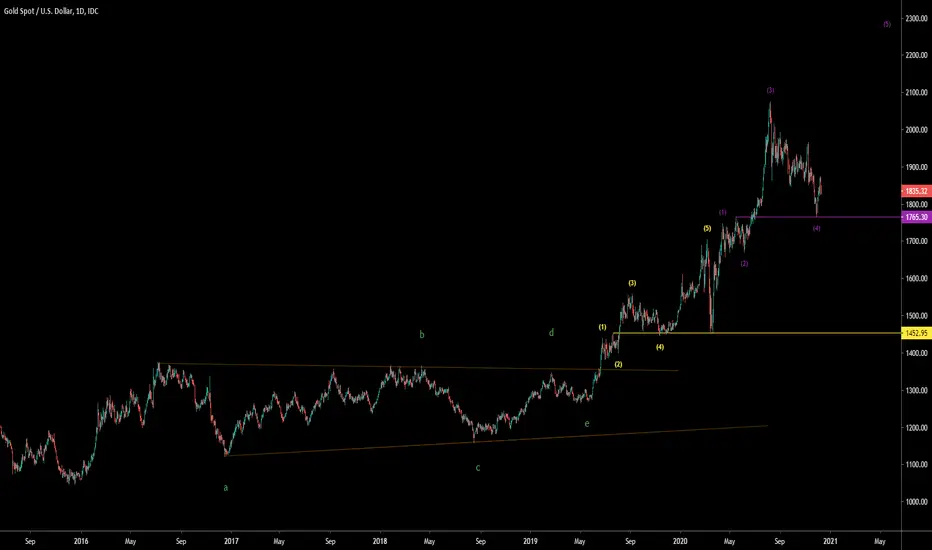Viewport: 932px width, 550px height.
Task: Select the yellow wave label (4)
Action: pos(660,347)
